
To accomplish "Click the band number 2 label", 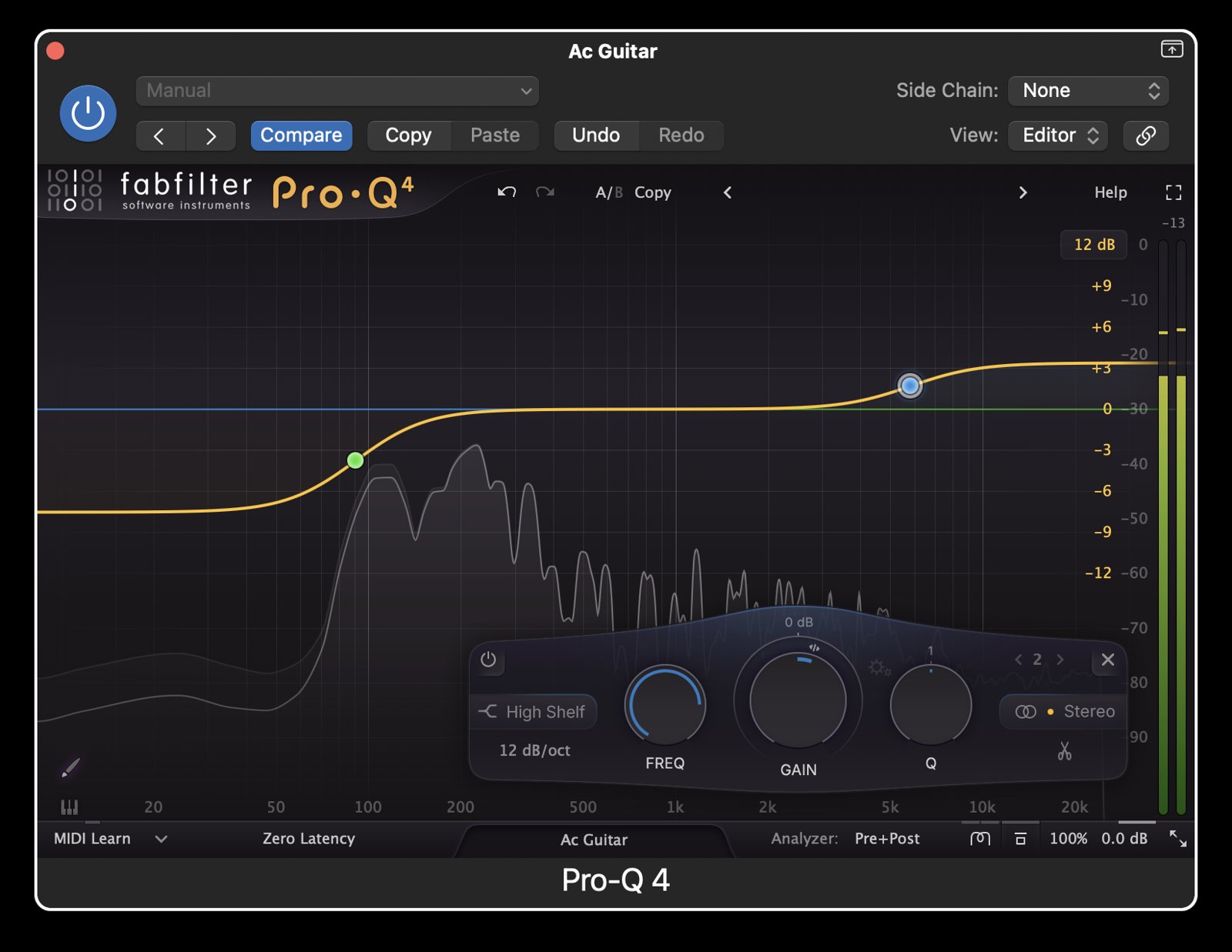I will 1037,660.
